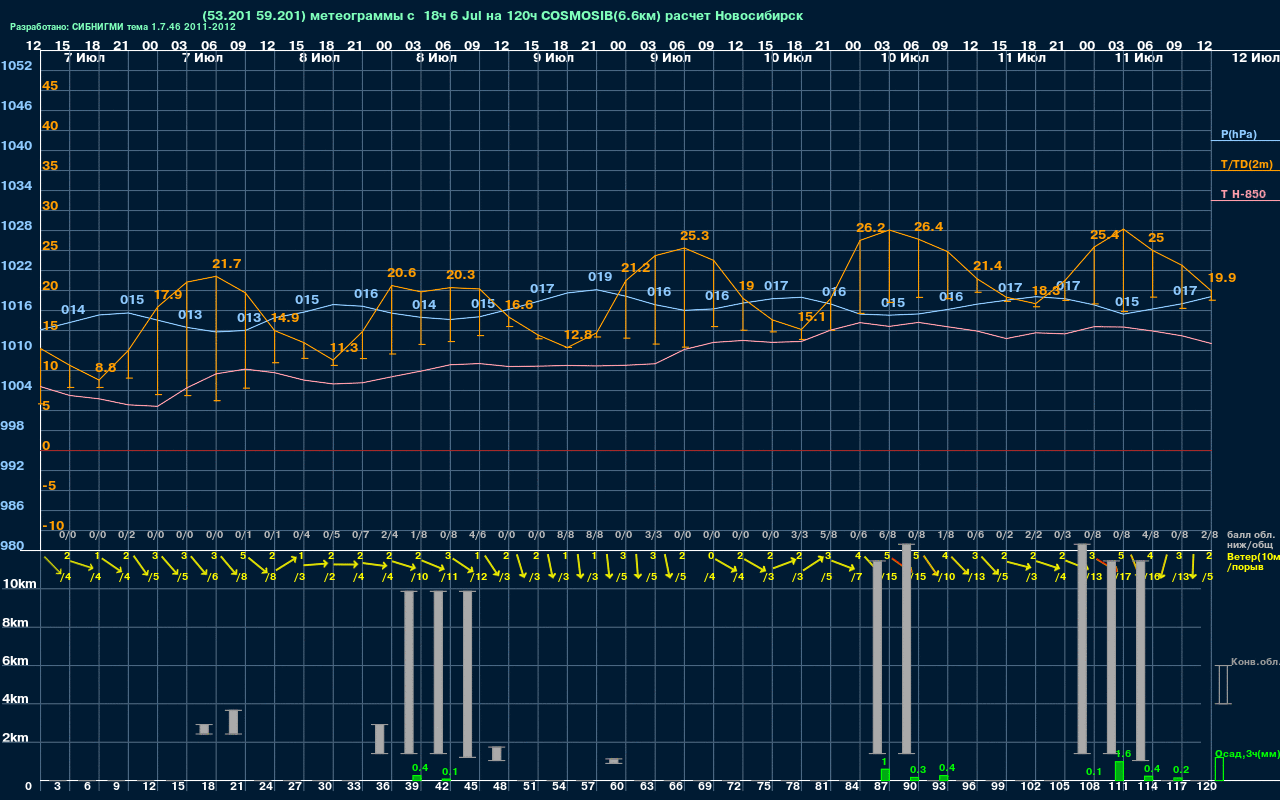The image size is (1280, 800).
Task: Click the -5 temperature axis value
Action: point(50,486)
